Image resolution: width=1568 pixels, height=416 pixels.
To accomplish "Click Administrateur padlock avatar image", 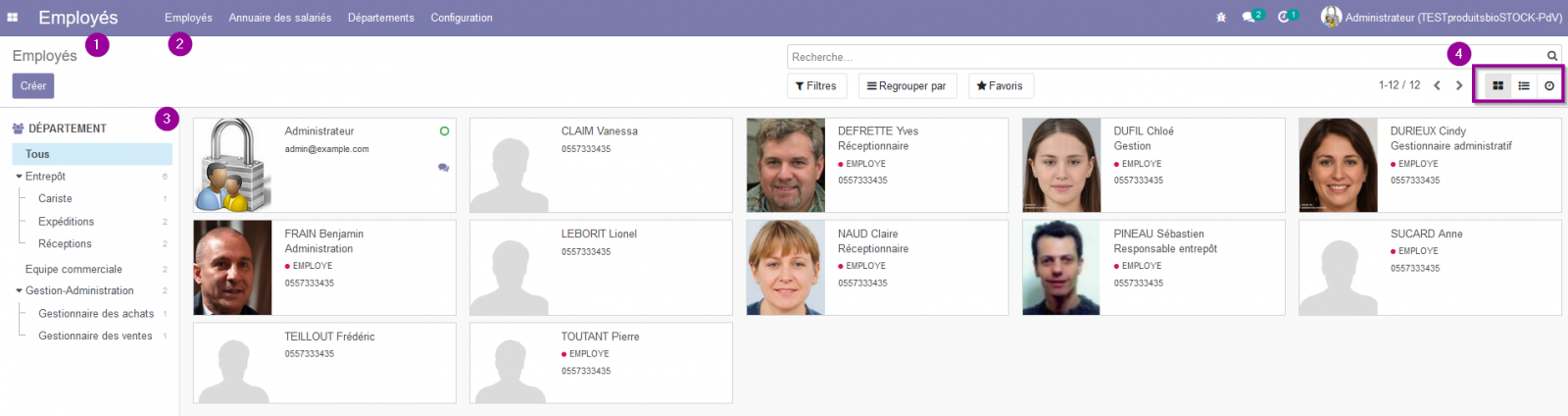I will [x=233, y=165].
